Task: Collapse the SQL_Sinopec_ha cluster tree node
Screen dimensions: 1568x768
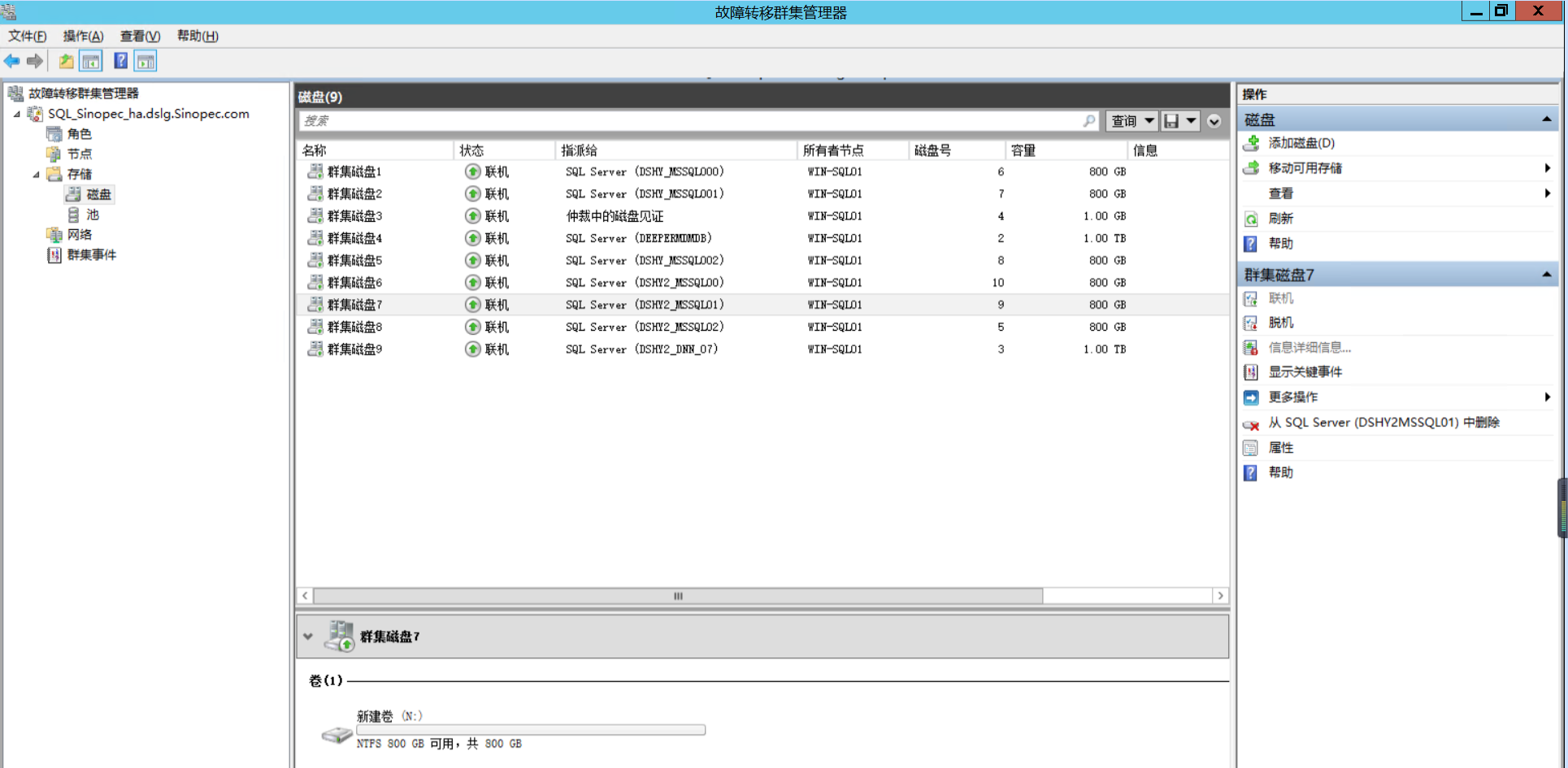Action: tap(16, 114)
